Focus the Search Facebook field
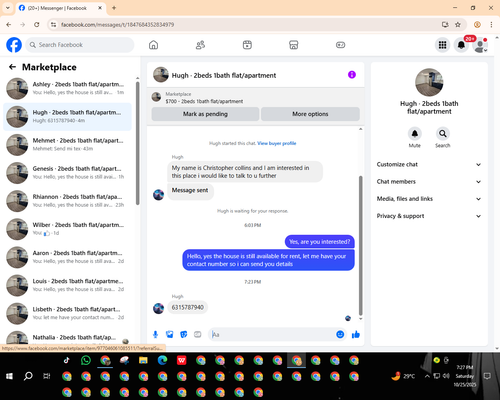 click(x=80, y=45)
